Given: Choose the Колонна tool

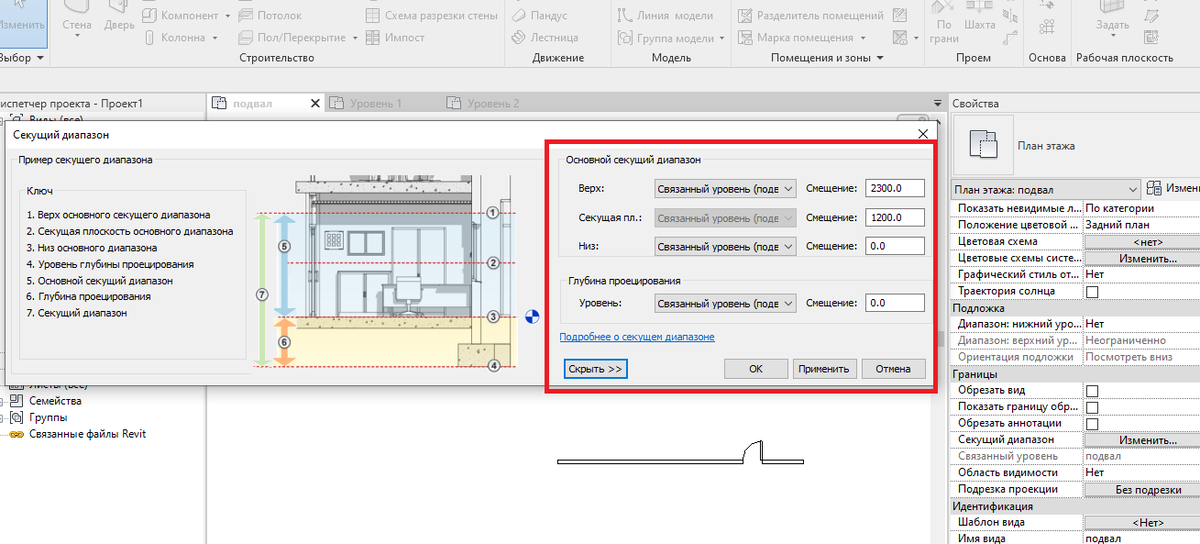Looking at the screenshot, I should 178,38.
